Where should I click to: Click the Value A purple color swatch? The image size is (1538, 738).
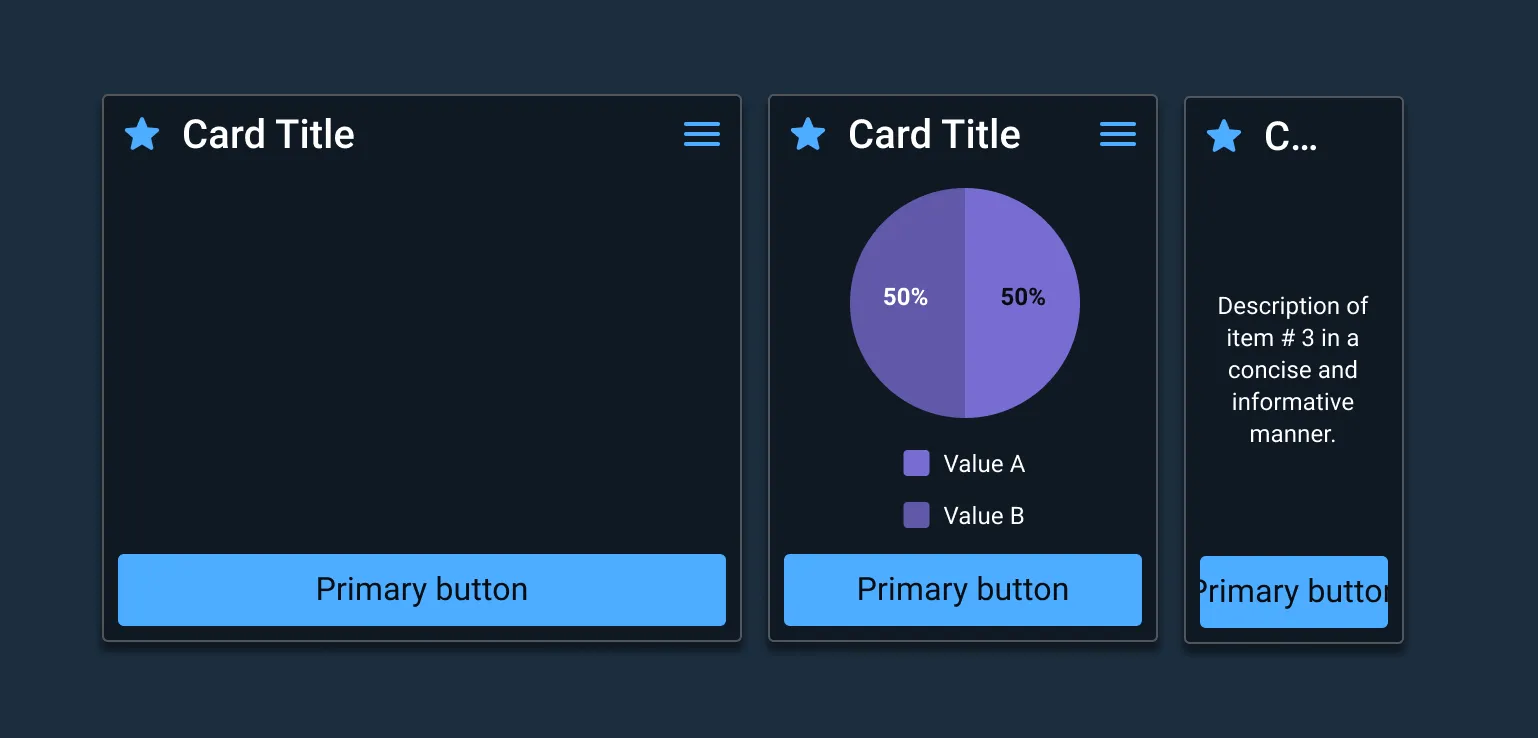(x=917, y=463)
